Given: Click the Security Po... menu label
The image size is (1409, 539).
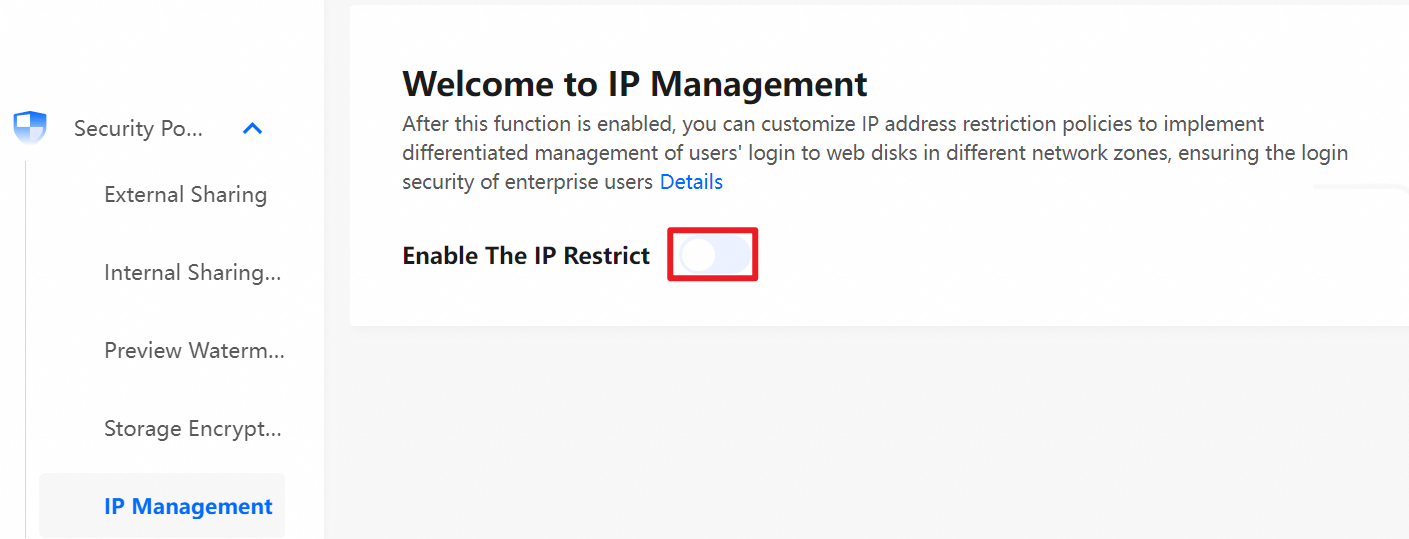Looking at the screenshot, I should (x=138, y=128).
